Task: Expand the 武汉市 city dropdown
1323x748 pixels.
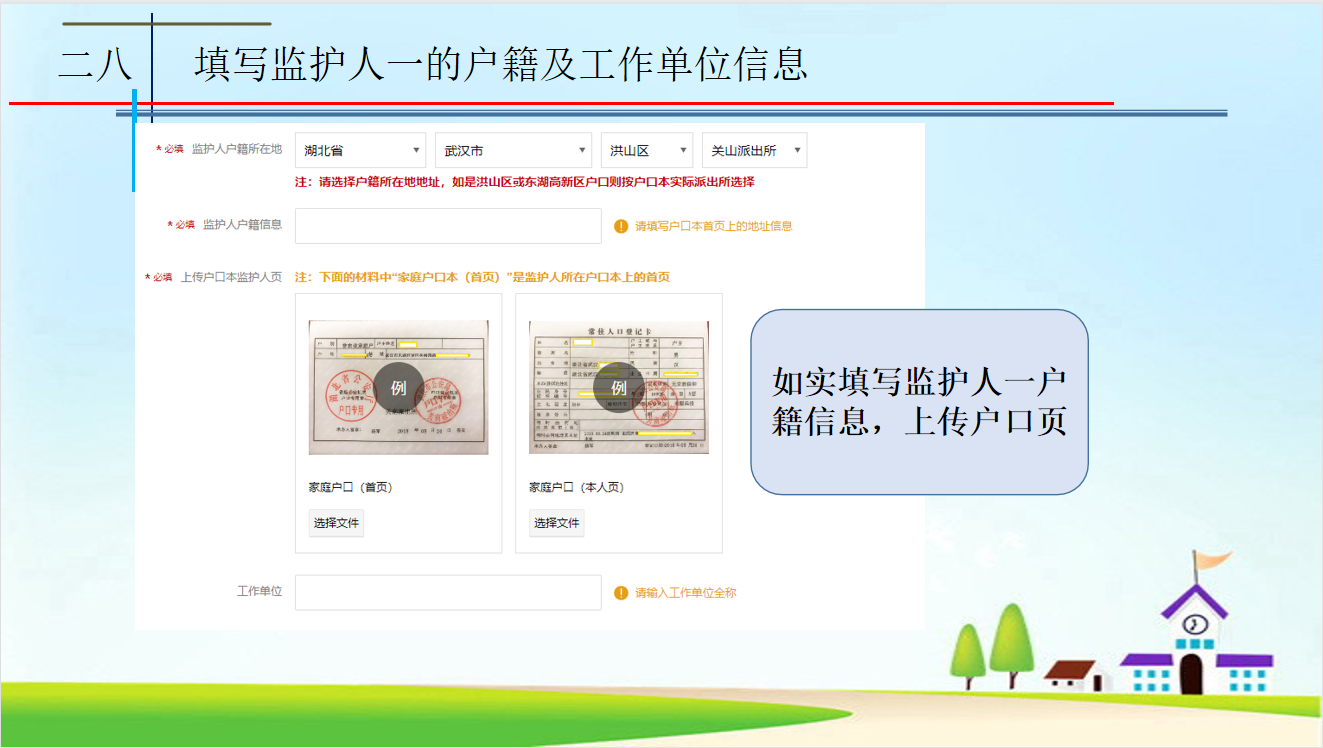Action: pos(514,151)
